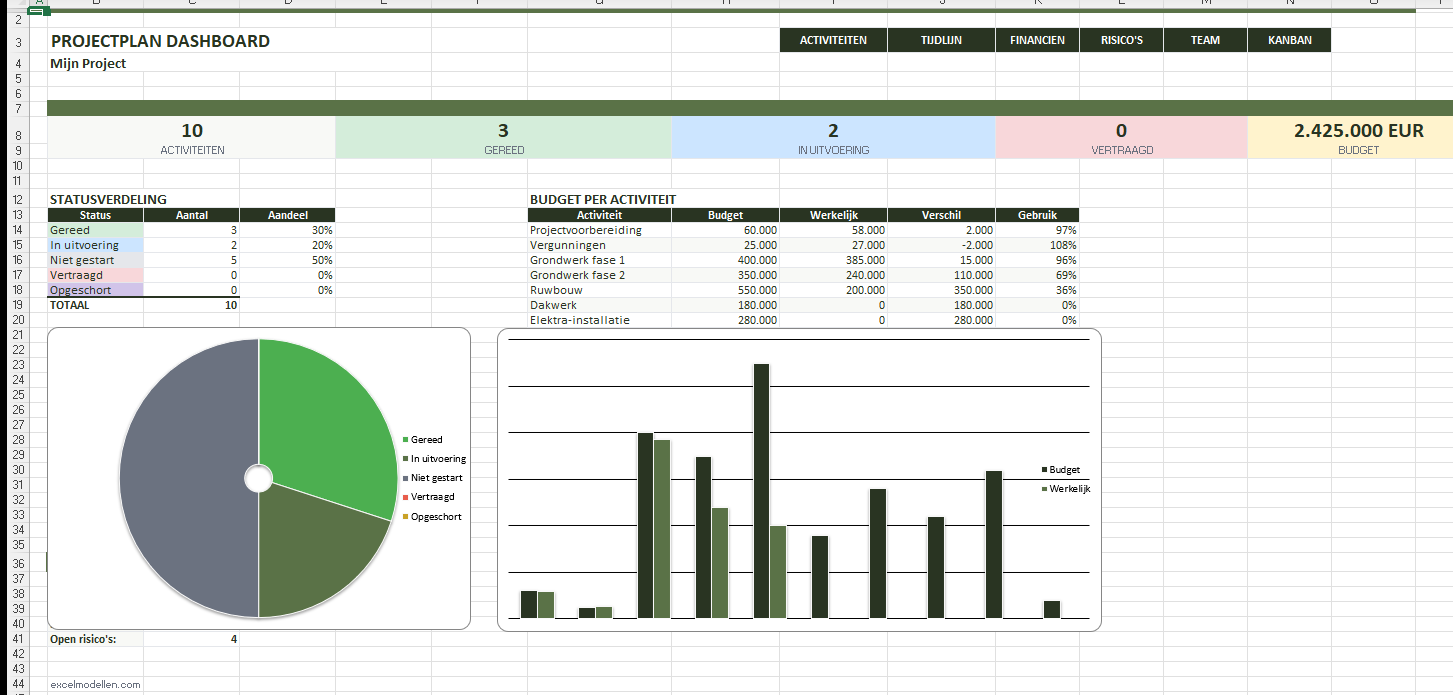
Task: Click the light green Gereed status cell
Action: coord(95,230)
